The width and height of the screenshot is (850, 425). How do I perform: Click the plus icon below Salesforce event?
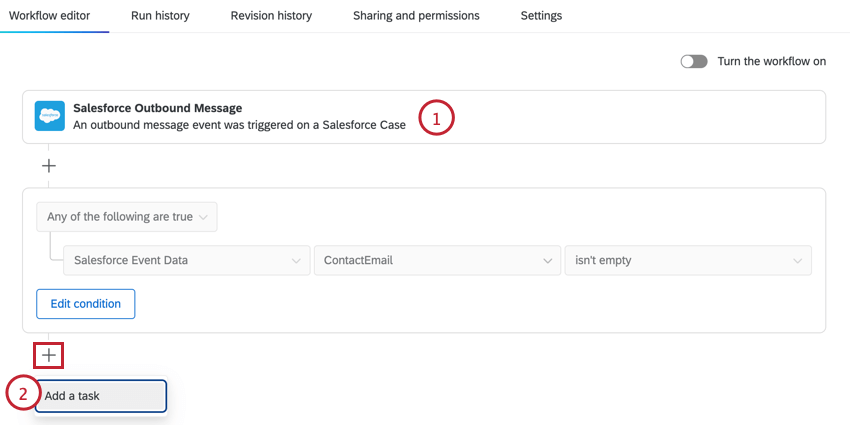click(48, 166)
